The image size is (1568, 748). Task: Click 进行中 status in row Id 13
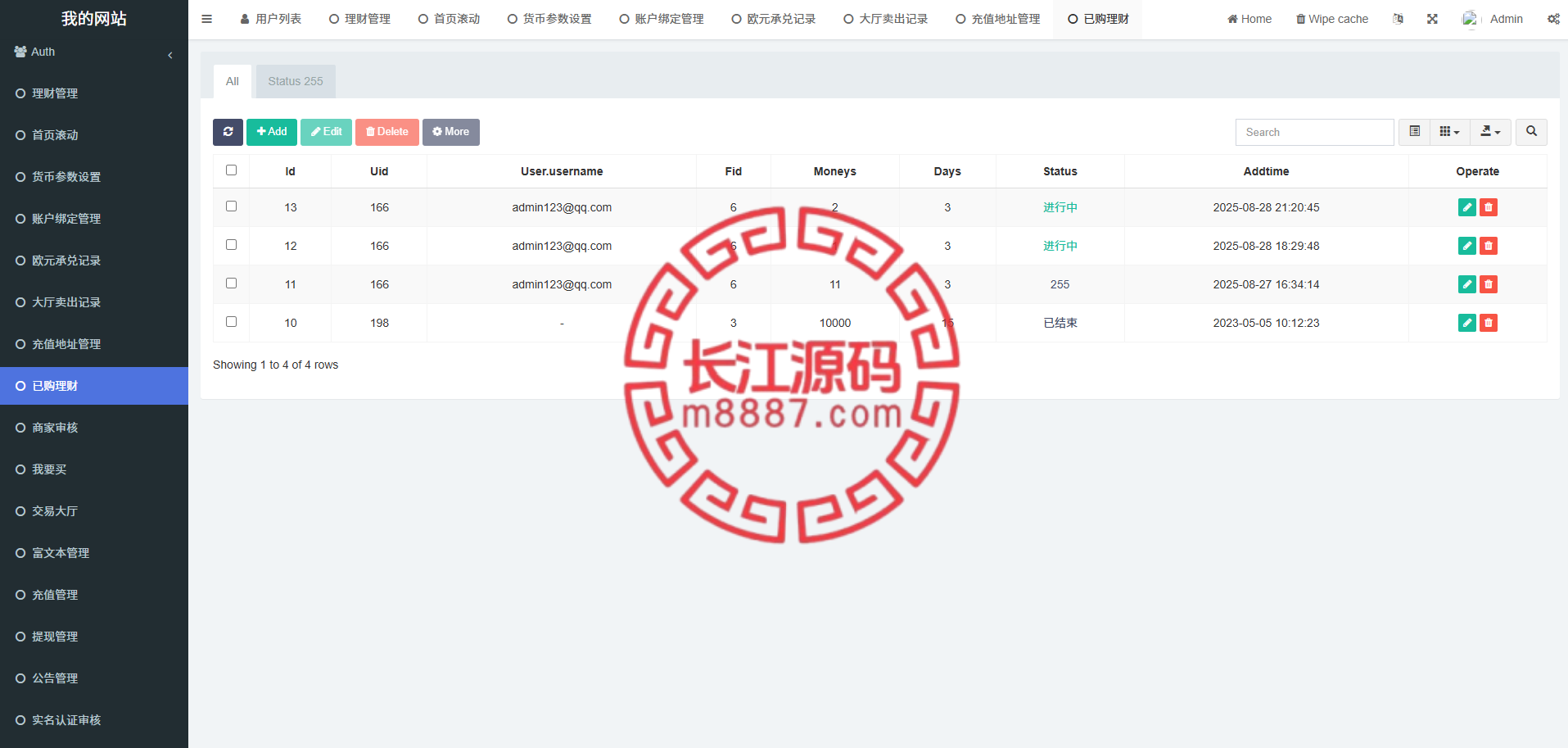coord(1060,207)
